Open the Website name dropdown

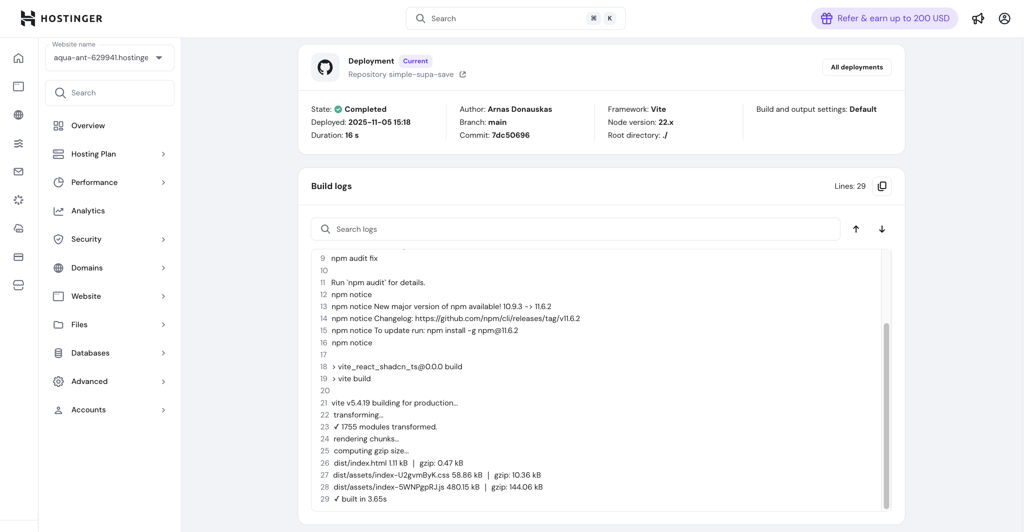[x=110, y=57]
